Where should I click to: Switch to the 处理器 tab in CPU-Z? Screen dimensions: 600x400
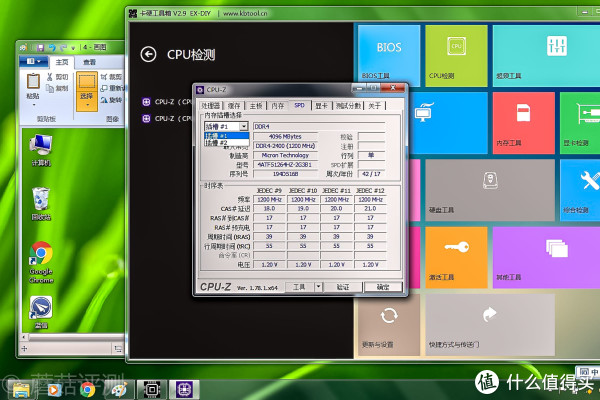(x=210, y=106)
